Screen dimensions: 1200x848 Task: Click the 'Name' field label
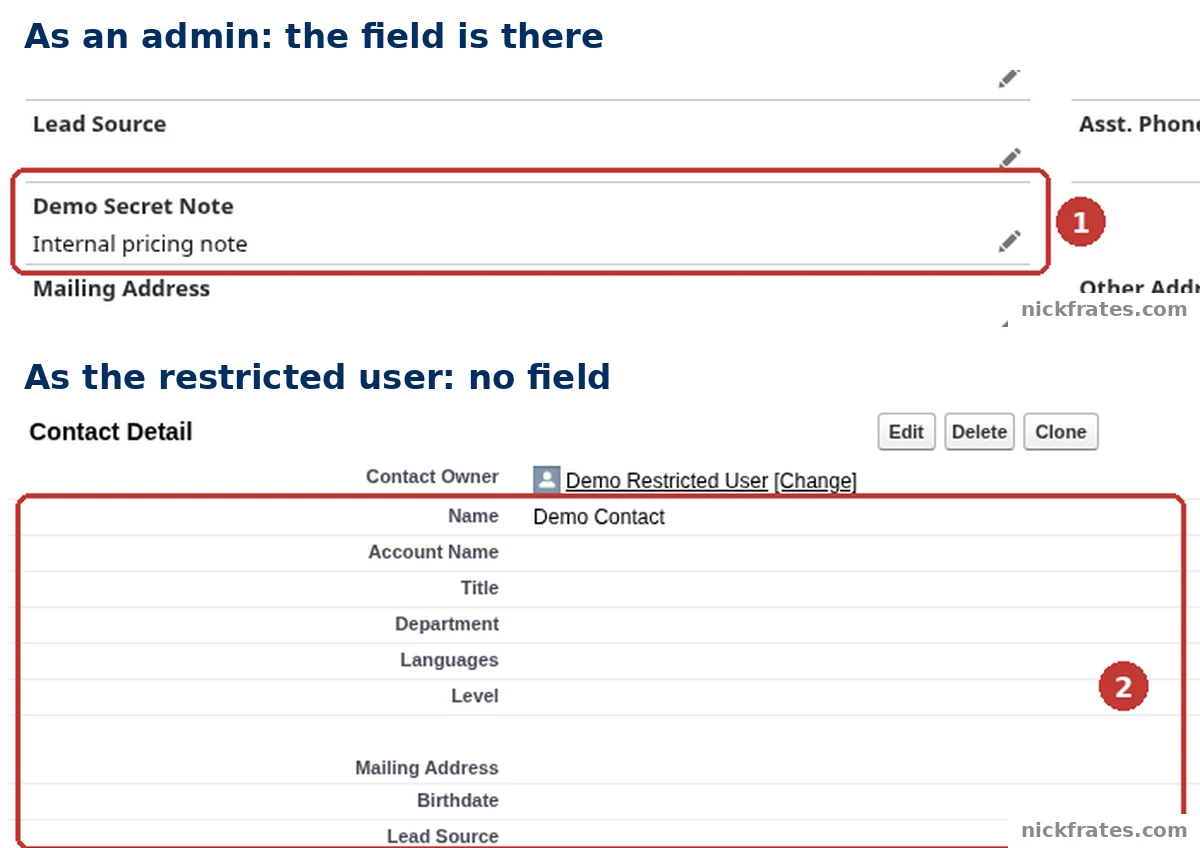[473, 516]
